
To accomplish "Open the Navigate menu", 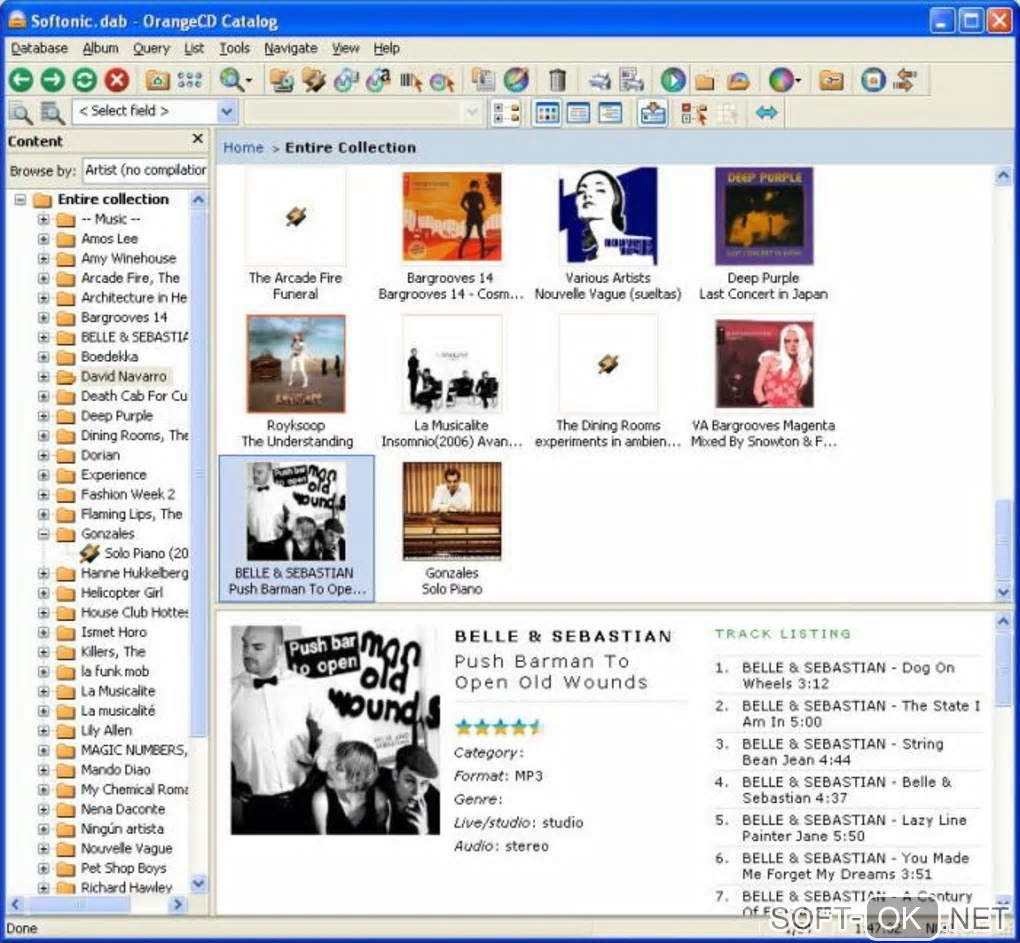I will click(x=291, y=48).
